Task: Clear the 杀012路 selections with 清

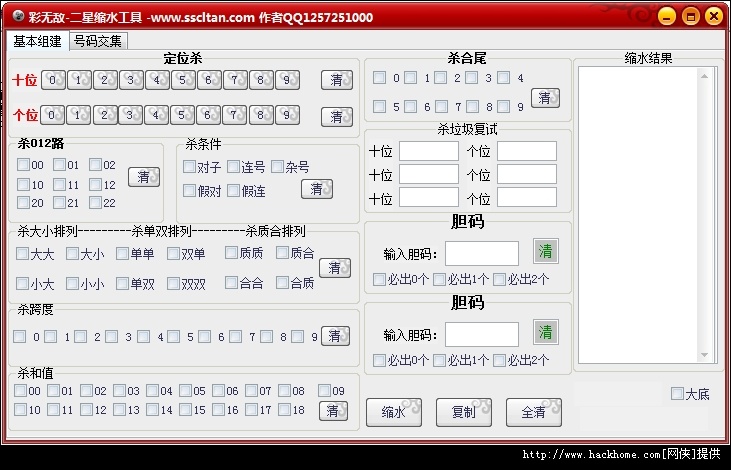Action: [x=144, y=177]
